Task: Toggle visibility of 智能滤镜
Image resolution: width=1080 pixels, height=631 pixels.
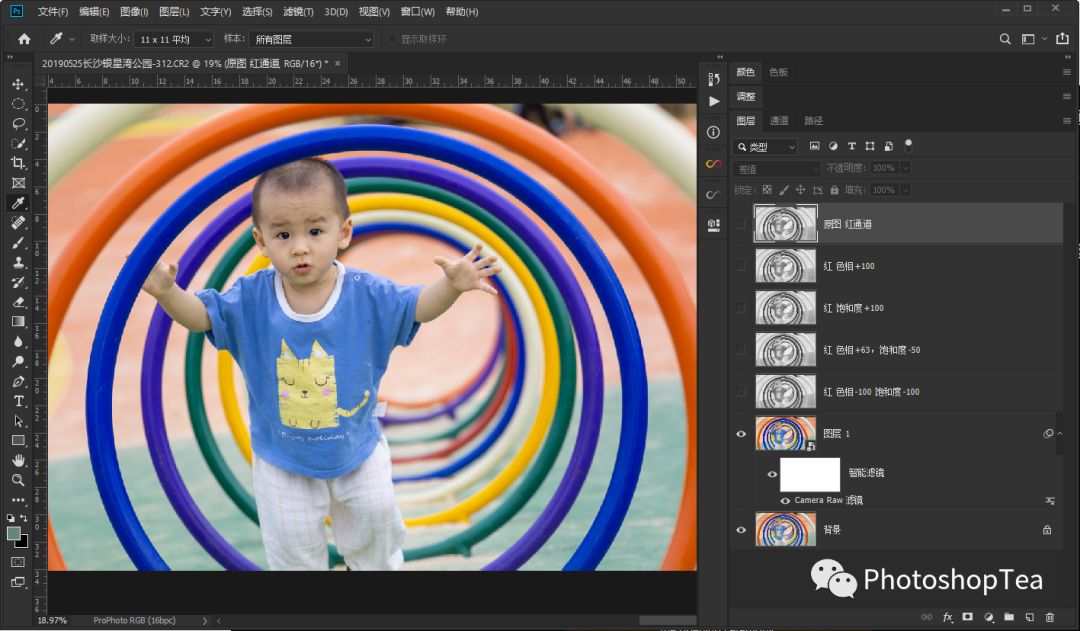Action: (772, 474)
